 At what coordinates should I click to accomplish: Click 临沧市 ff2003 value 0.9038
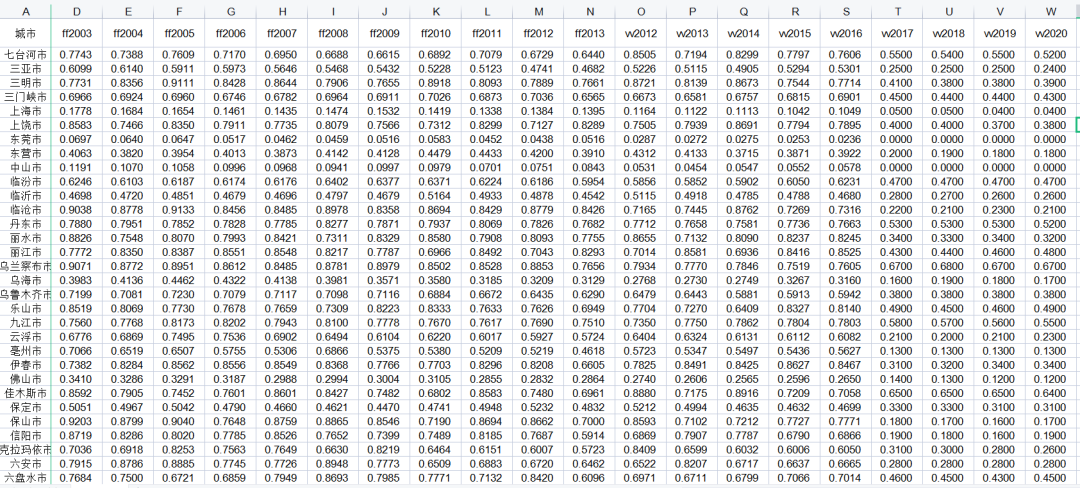click(76, 210)
